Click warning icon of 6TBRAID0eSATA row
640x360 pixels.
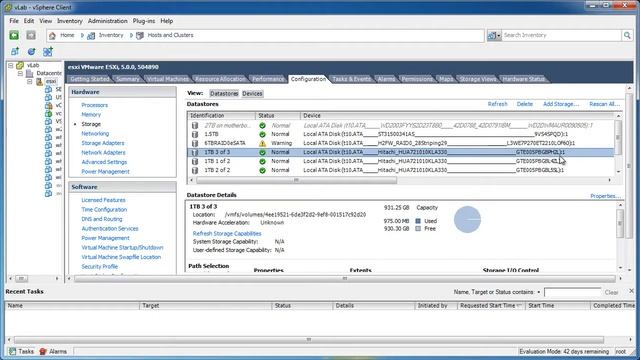(262, 143)
